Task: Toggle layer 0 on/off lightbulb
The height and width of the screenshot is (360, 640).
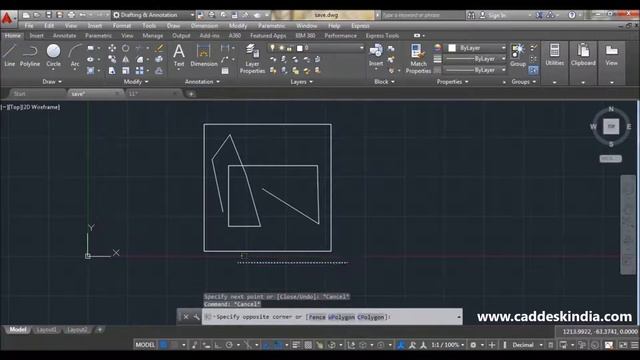Action: 272,48
